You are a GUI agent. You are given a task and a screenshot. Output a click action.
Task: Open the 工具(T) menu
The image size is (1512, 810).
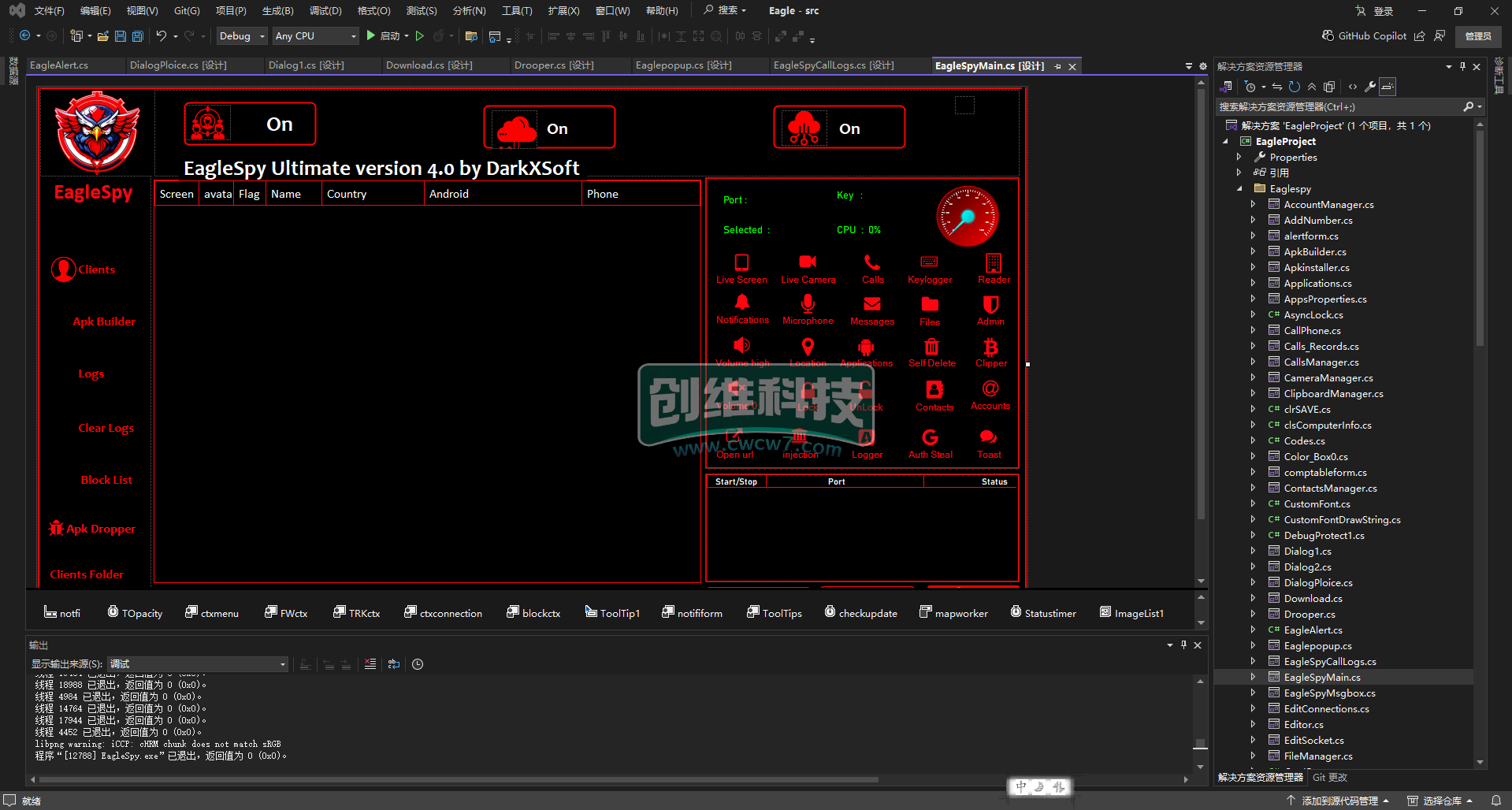517,11
